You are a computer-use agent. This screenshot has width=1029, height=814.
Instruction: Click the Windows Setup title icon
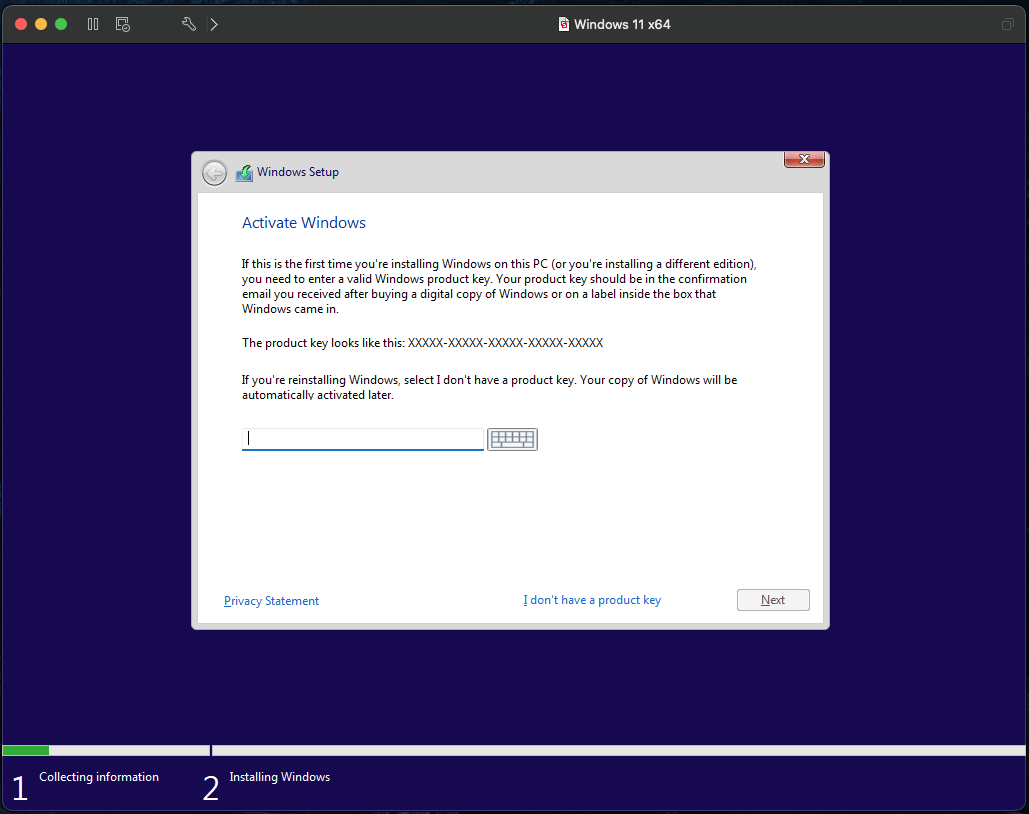(244, 173)
